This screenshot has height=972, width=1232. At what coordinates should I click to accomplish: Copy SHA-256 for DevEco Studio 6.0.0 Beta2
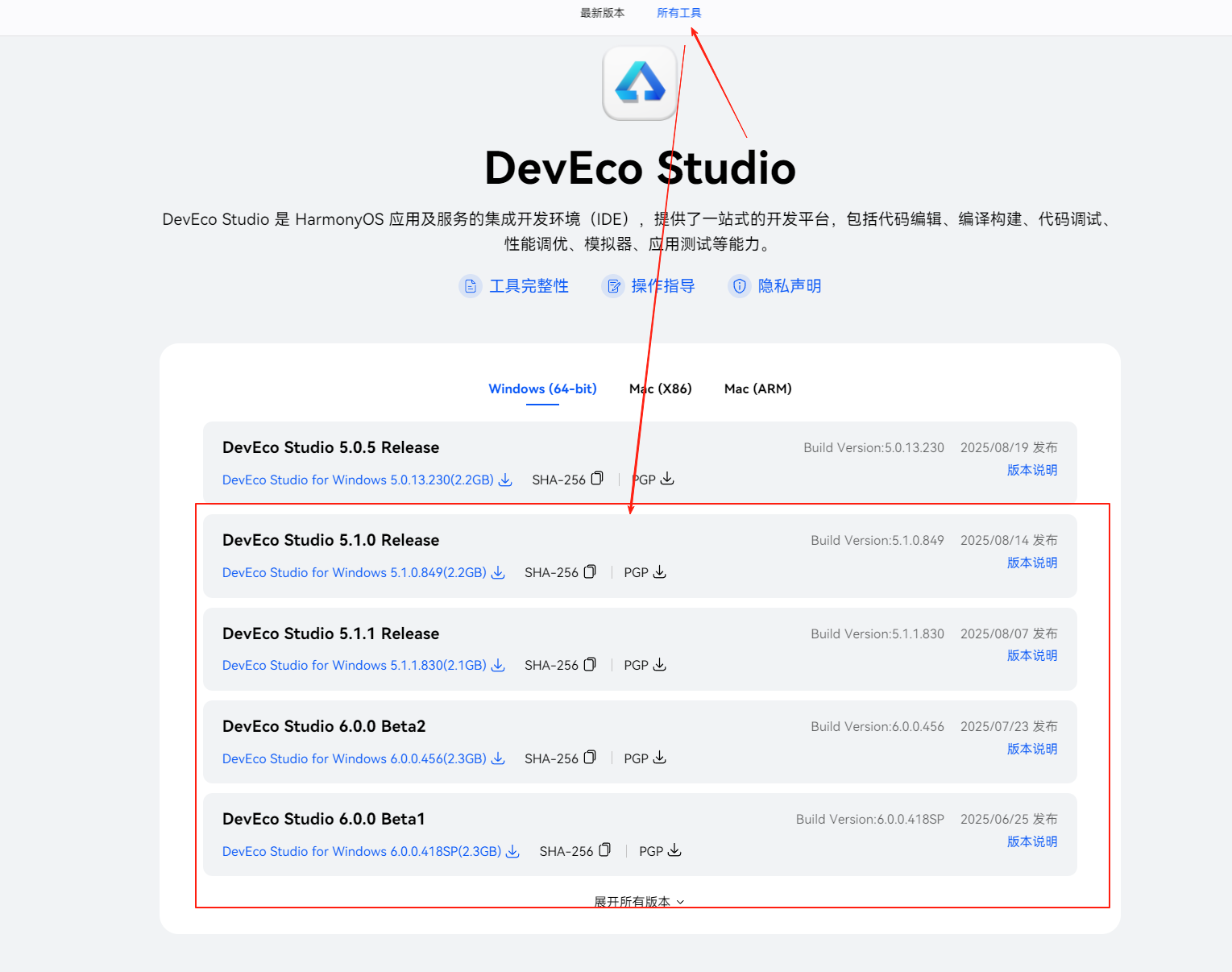[590, 758]
